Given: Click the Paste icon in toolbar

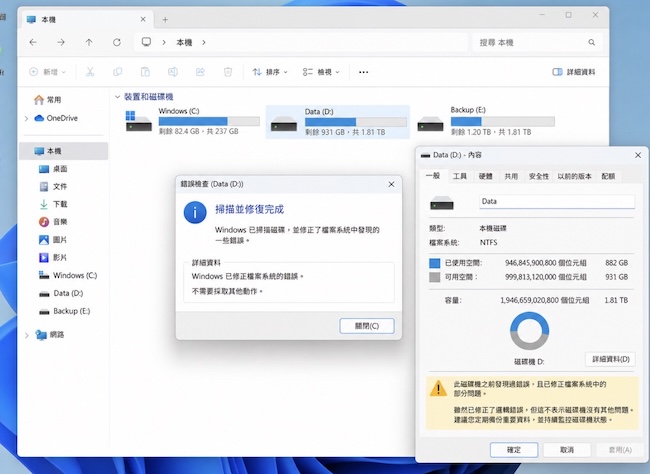Looking at the screenshot, I should coord(145,72).
